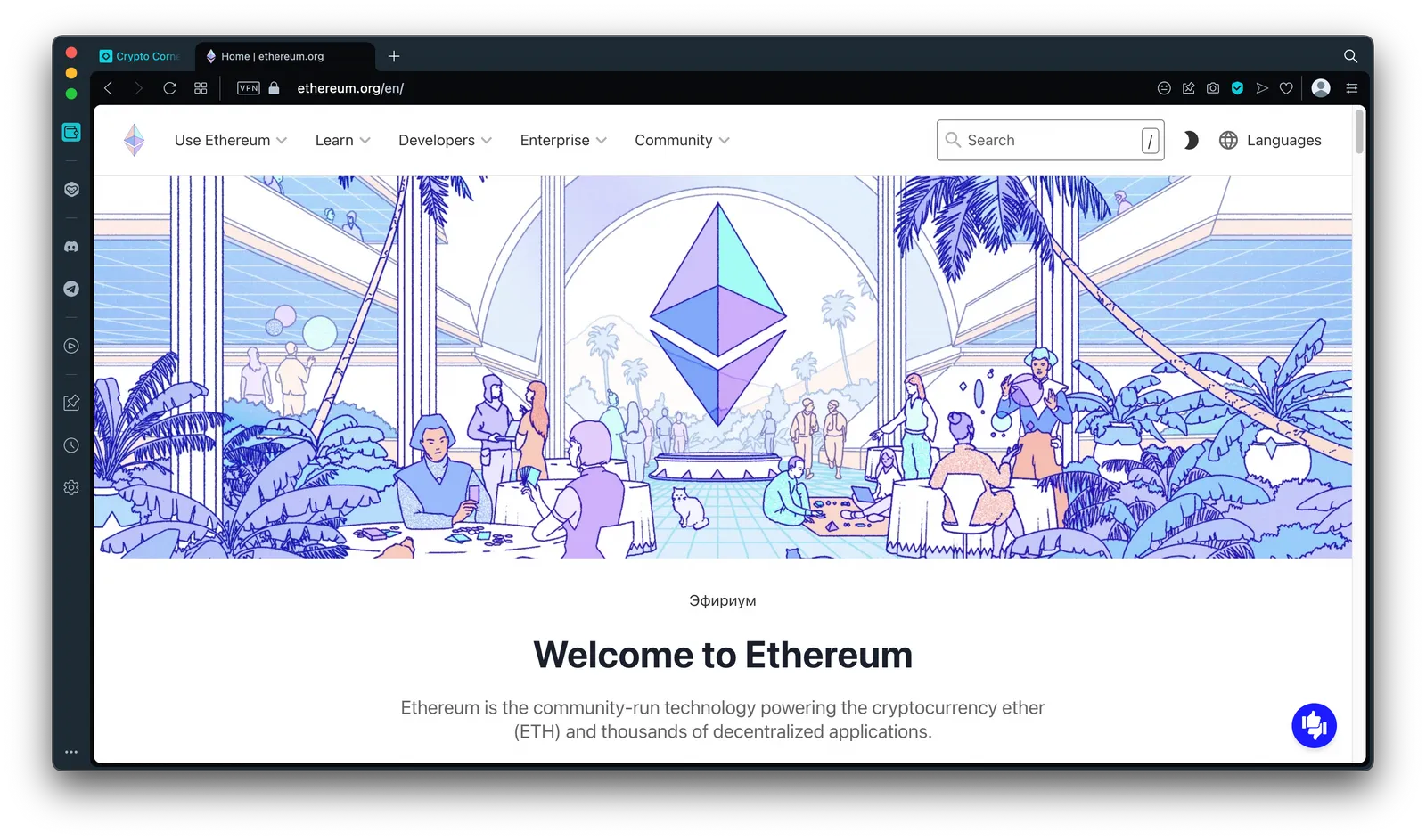Image resolution: width=1426 pixels, height=840 pixels.
Task: Open the Languages selector link
Action: click(1270, 140)
